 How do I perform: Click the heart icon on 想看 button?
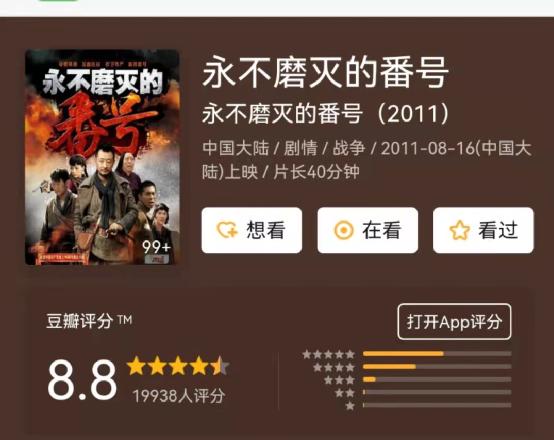[227, 230]
